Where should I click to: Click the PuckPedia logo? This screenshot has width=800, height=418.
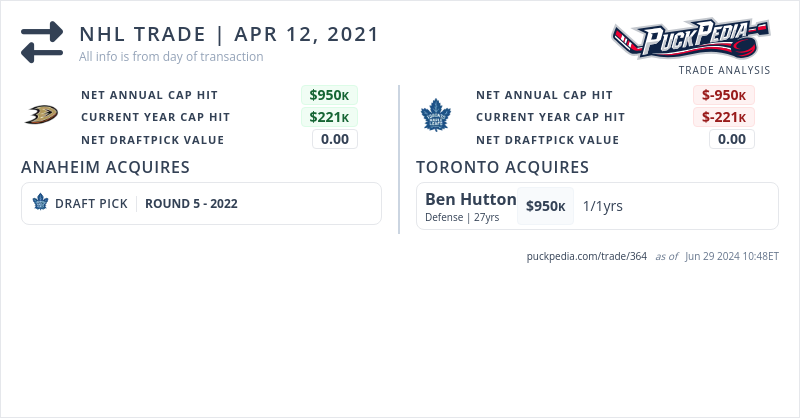tap(692, 40)
